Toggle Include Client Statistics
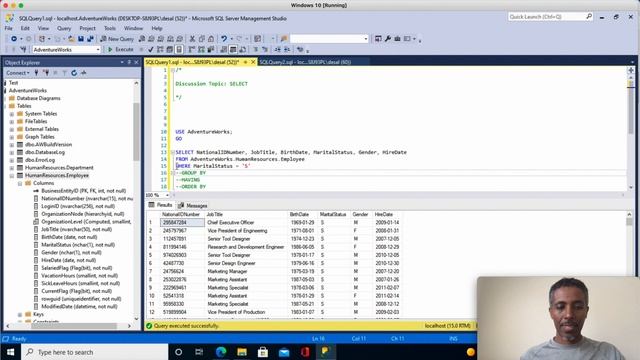Image resolution: width=640 pixels, height=360 pixels. point(211,49)
